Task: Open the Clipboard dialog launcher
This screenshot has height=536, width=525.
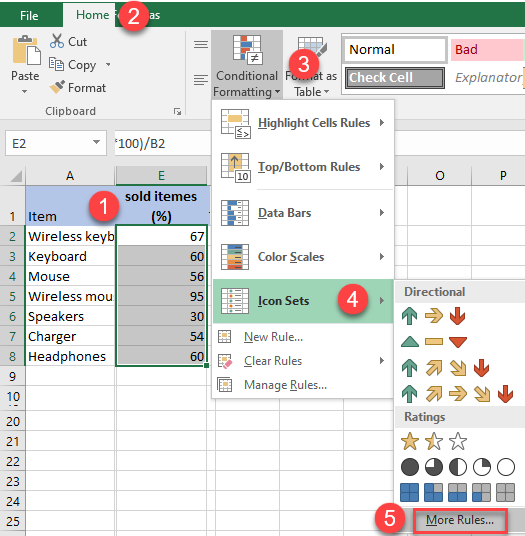Action: point(177,111)
